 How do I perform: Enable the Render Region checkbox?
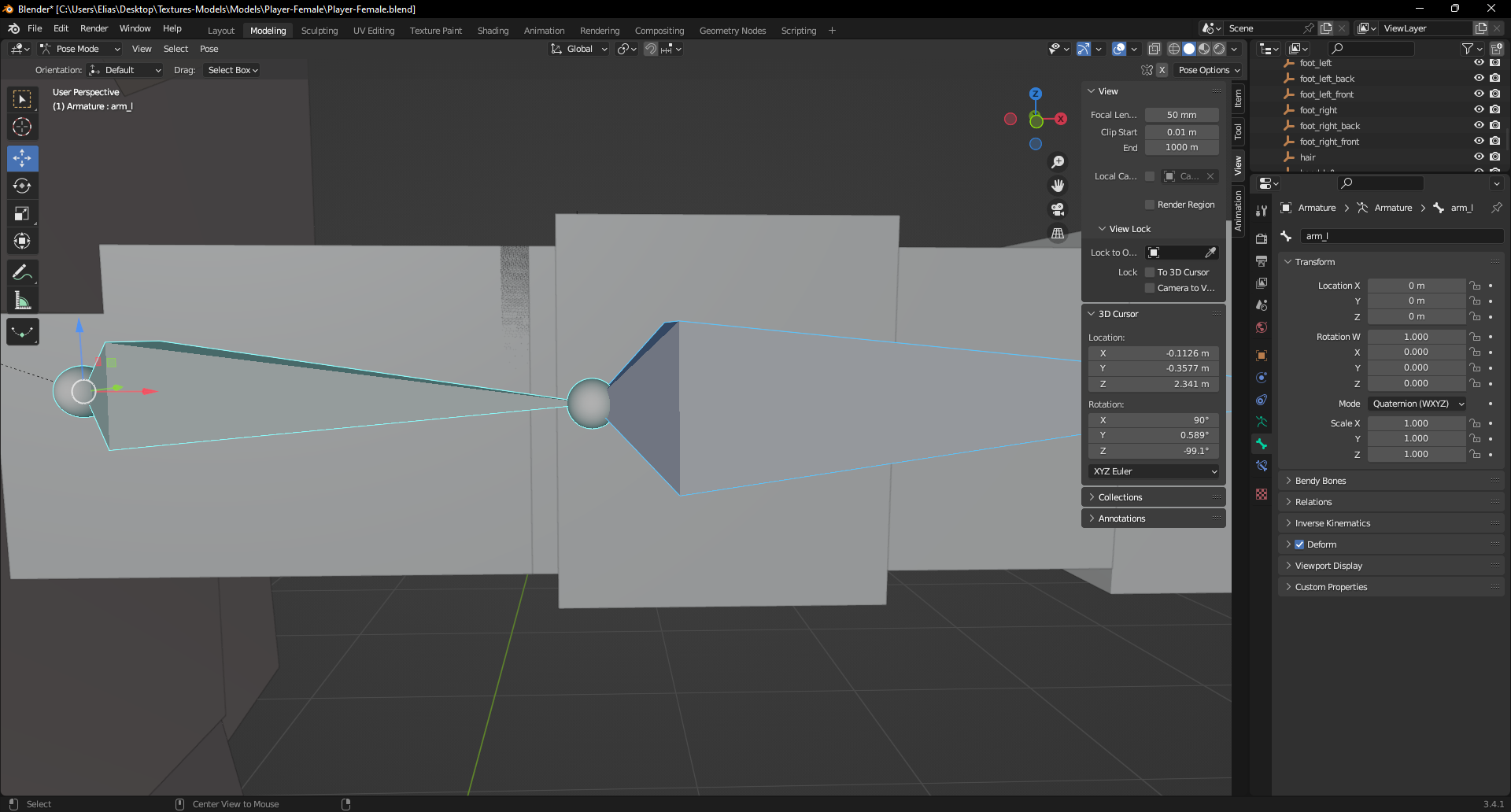point(1150,204)
